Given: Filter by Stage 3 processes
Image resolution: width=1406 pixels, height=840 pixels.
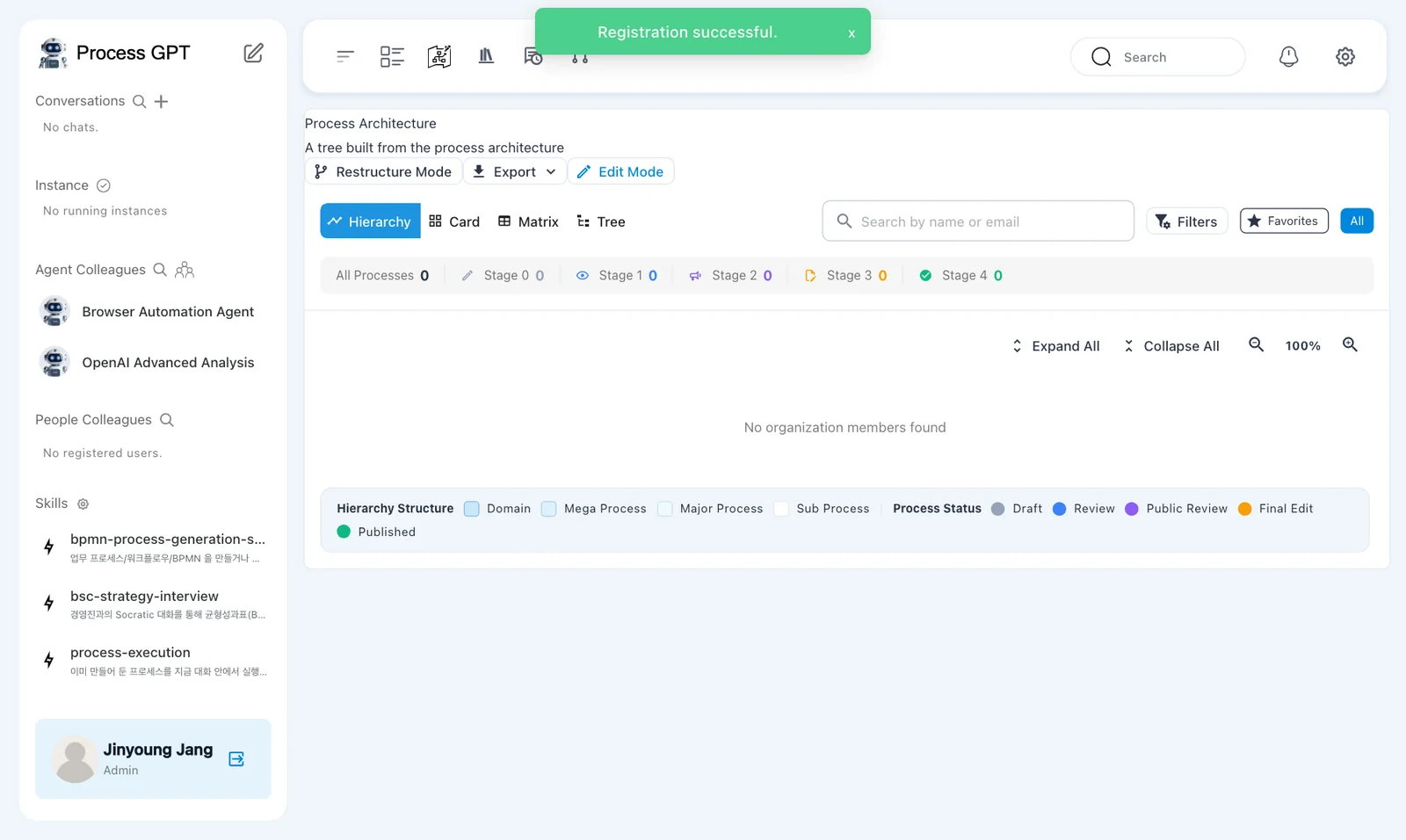Looking at the screenshot, I should [x=845, y=276].
